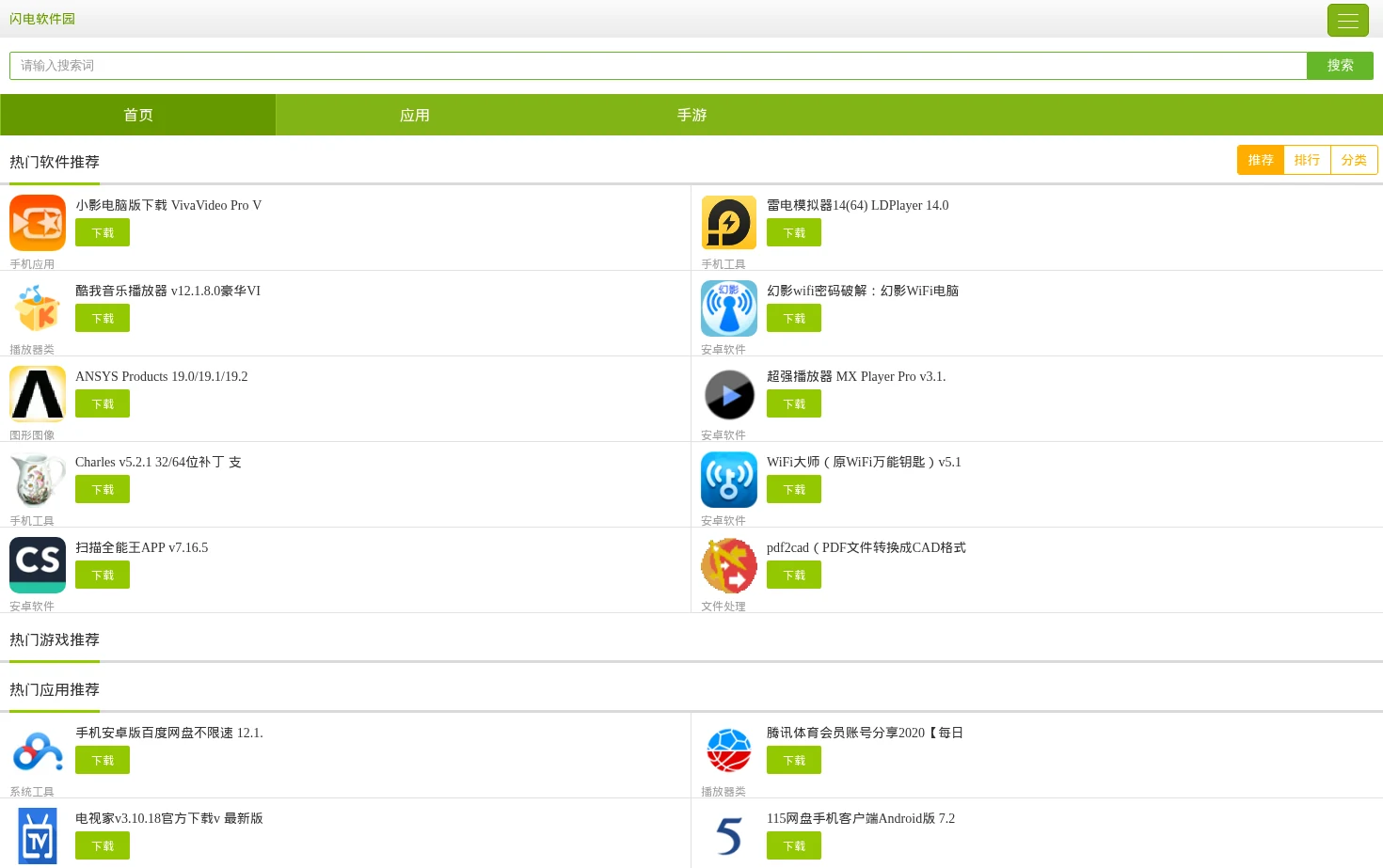The height and width of the screenshot is (868, 1383).
Task: Click the 系统工具 category label
Action: click(x=32, y=792)
